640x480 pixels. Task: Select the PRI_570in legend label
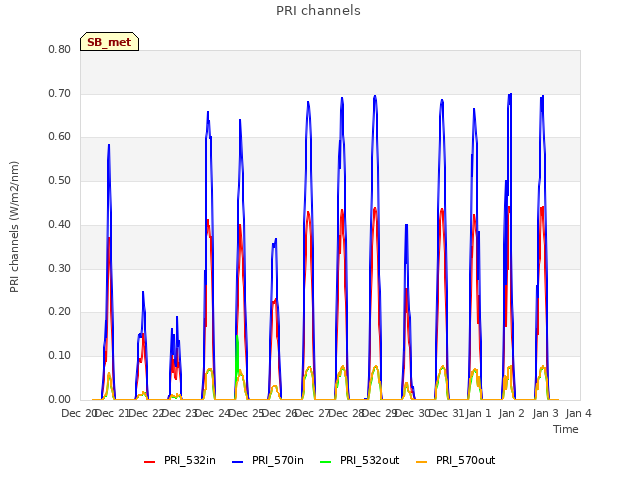[x=278, y=460]
